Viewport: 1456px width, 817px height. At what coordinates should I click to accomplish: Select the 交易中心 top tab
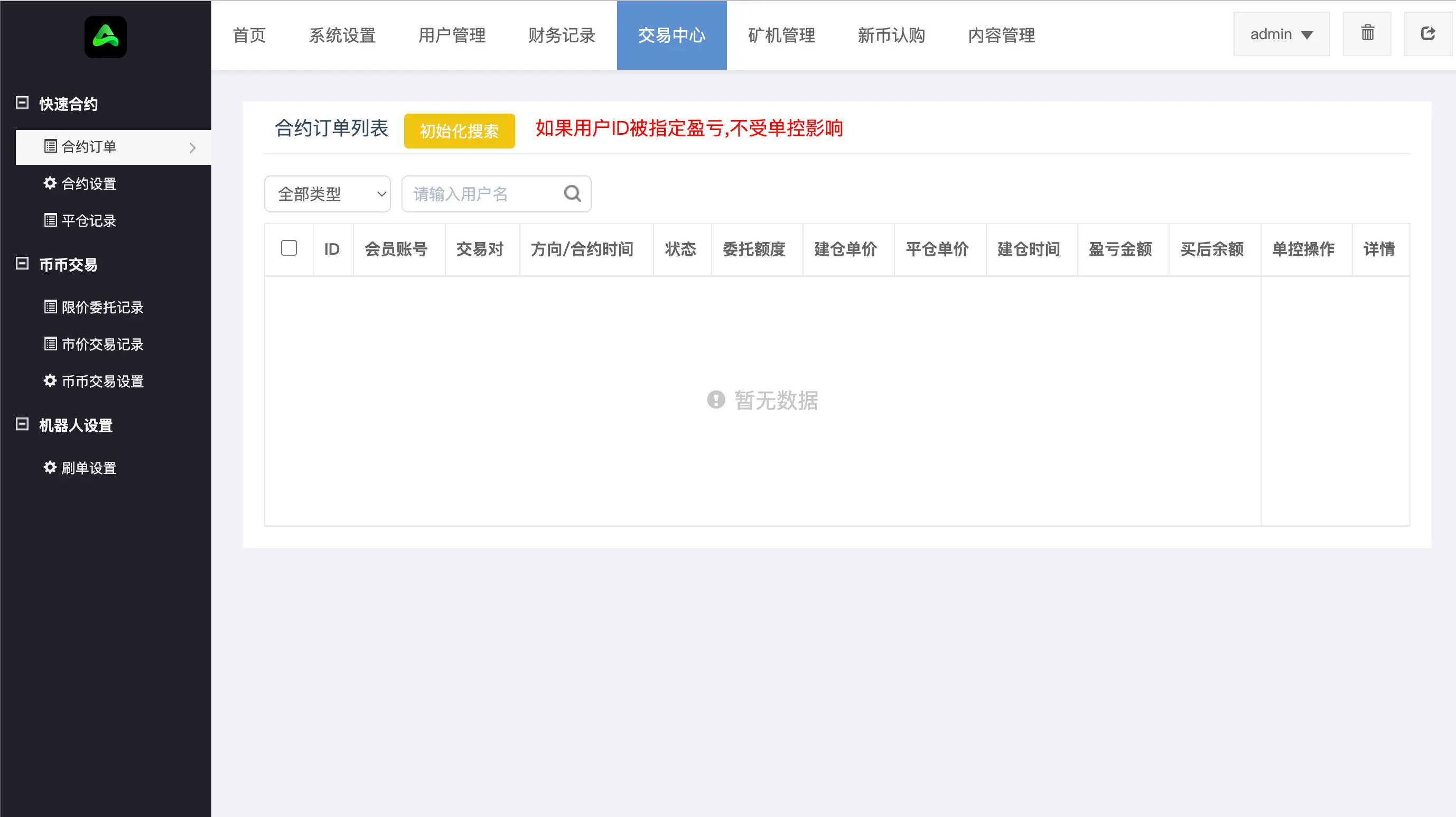671,35
